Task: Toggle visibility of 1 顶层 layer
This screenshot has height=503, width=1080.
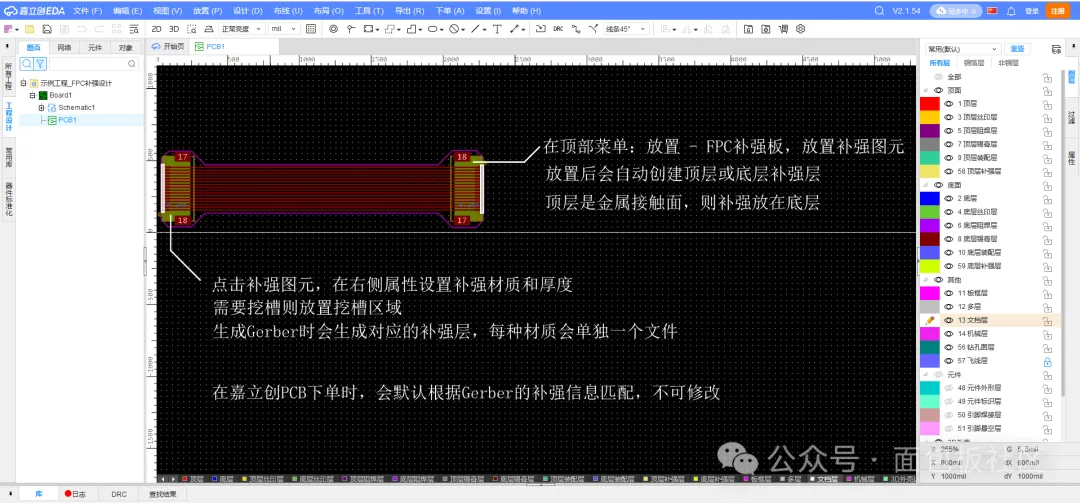Action: point(948,103)
